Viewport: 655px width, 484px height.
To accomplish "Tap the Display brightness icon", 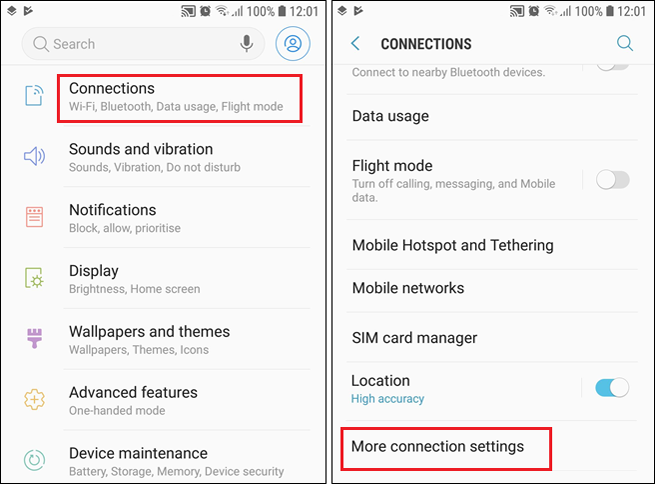I will (x=34, y=278).
